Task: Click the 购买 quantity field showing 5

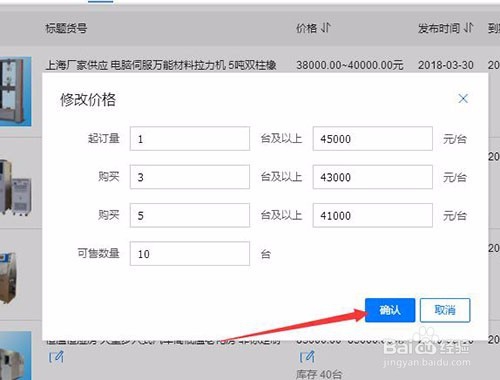Action: pos(190,215)
